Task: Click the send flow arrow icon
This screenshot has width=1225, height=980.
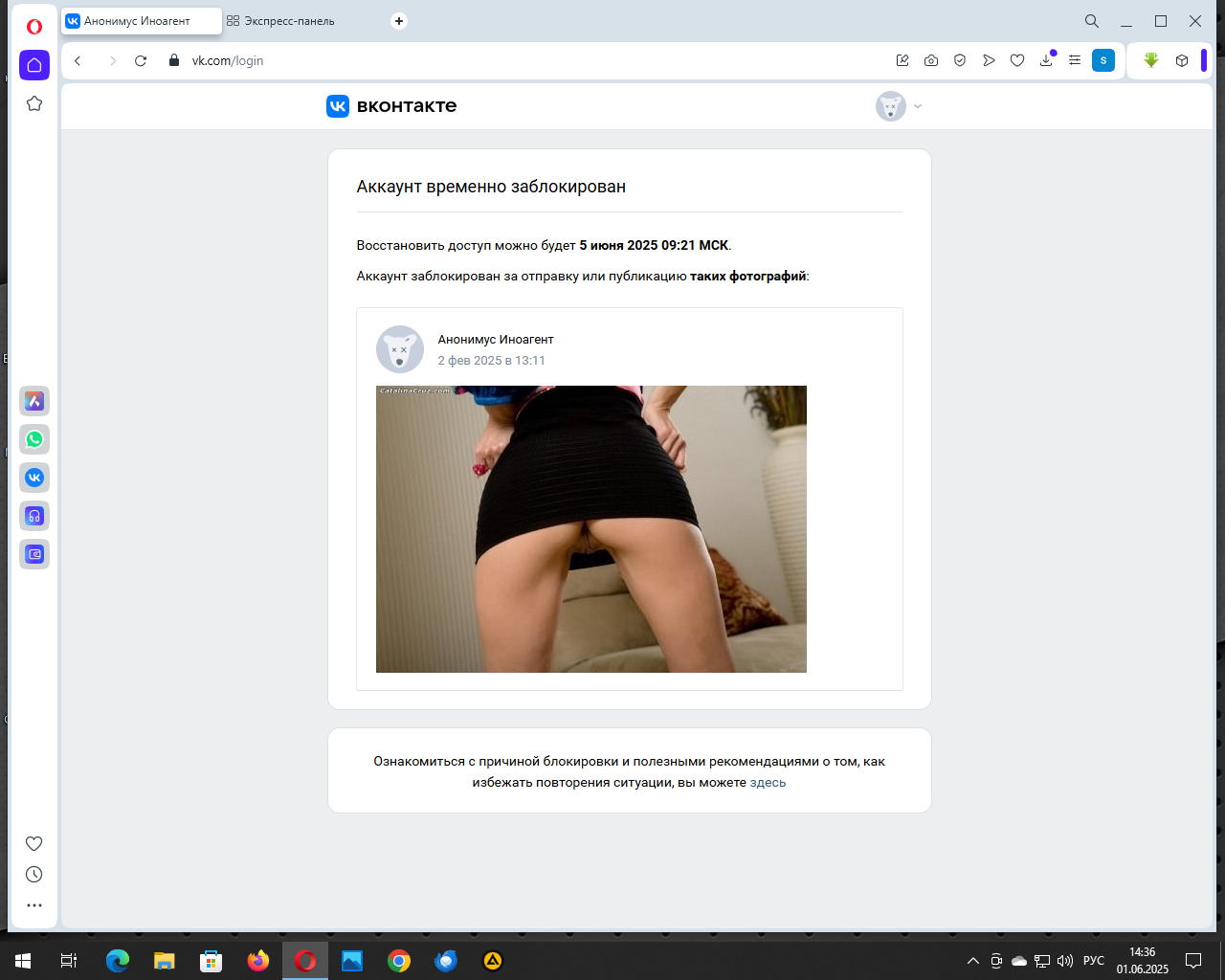Action: click(989, 60)
